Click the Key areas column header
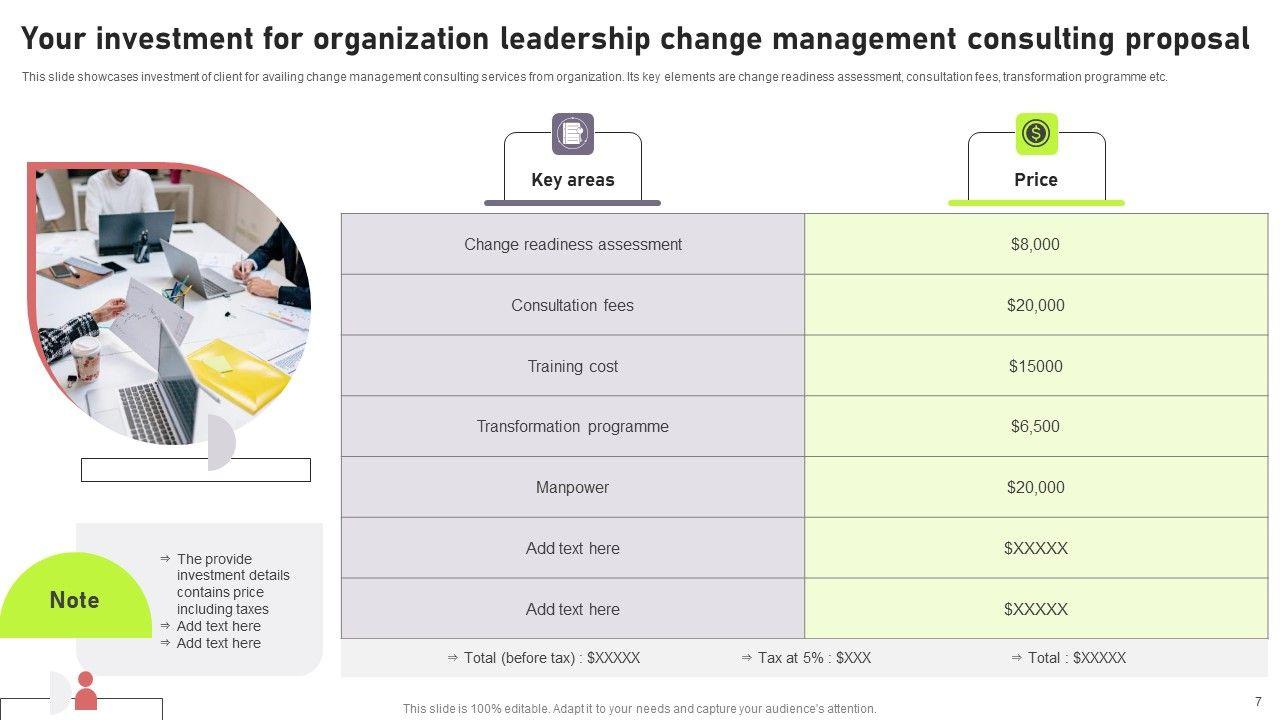The image size is (1280, 720). (x=573, y=180)
